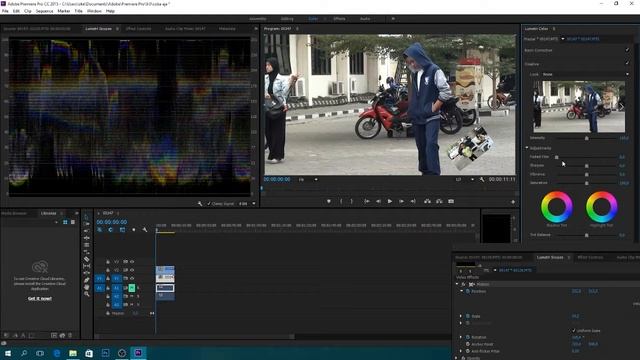This screenshot has height=360, width=640.
Task: Toggle the green Mute button on track A1
Action: 131,288
